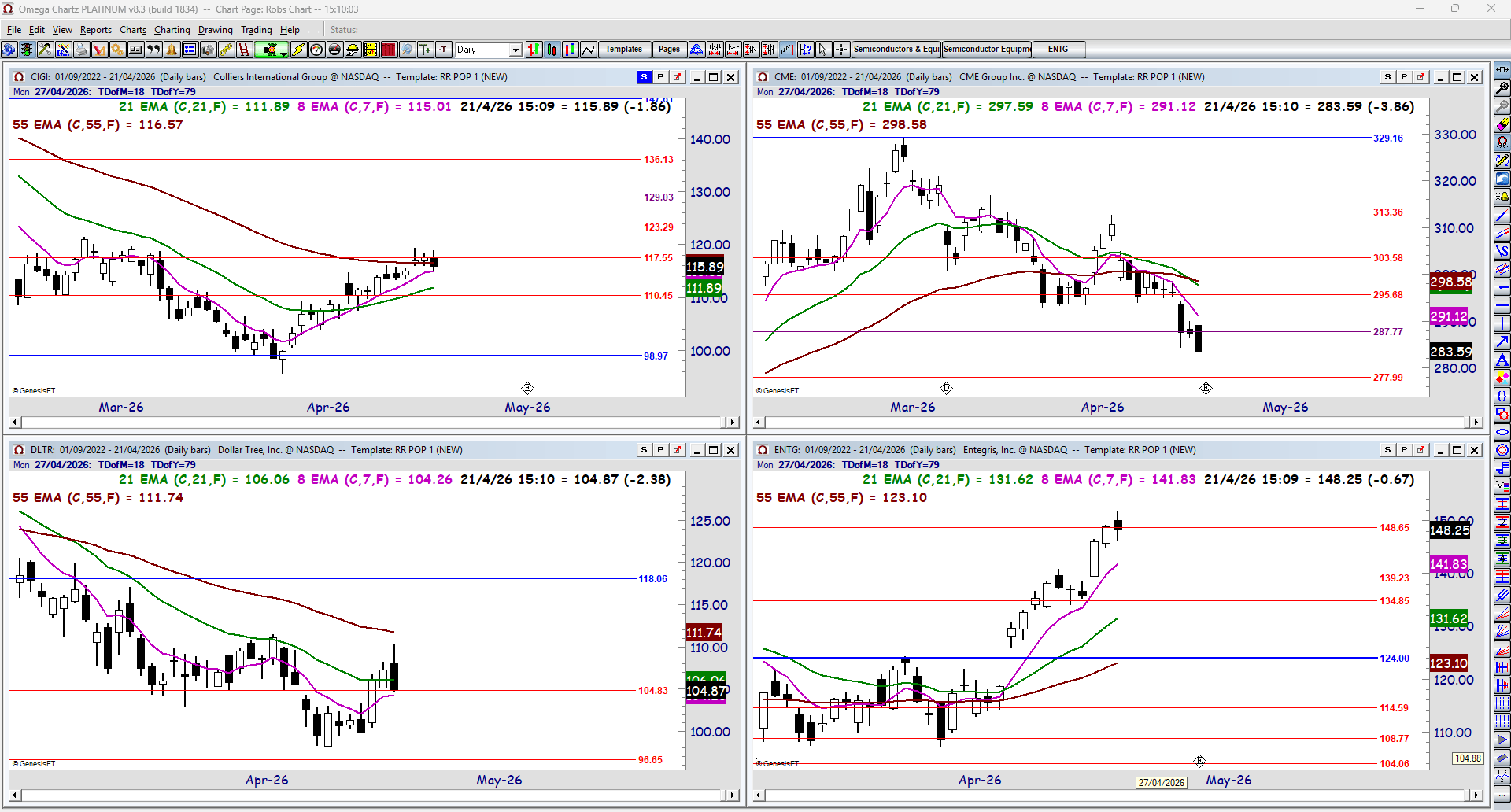The height and width of the screenshot is (812, 1511).
Task: Open the File menu
Action: click(x=14, y=30)
